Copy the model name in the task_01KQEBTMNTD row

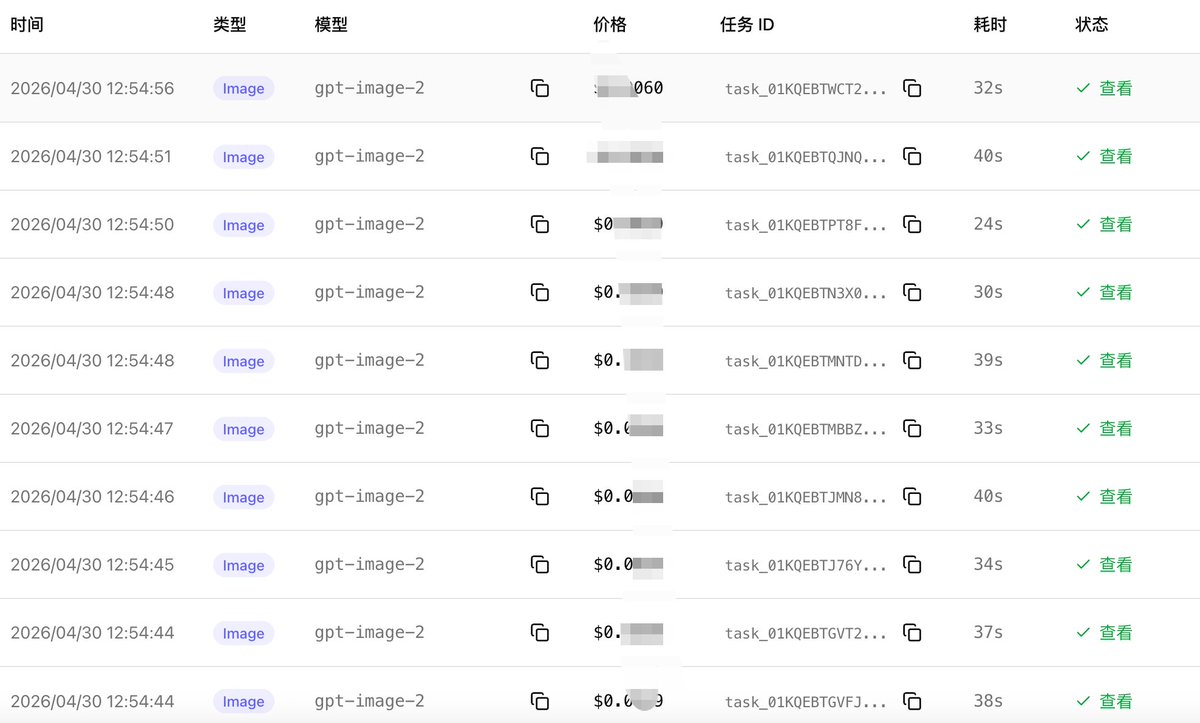tap(540, 360)
